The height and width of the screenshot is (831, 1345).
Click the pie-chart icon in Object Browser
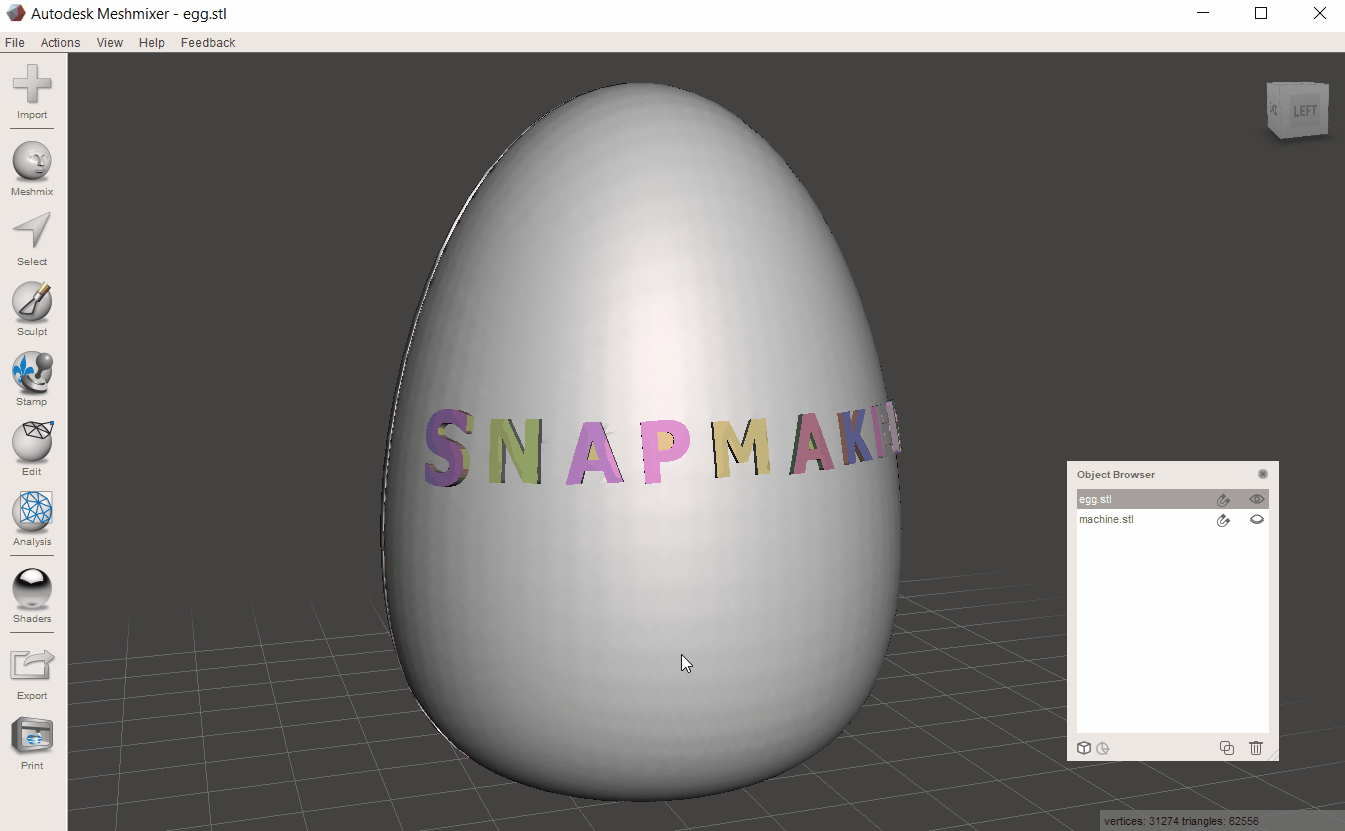[1103, 748]
